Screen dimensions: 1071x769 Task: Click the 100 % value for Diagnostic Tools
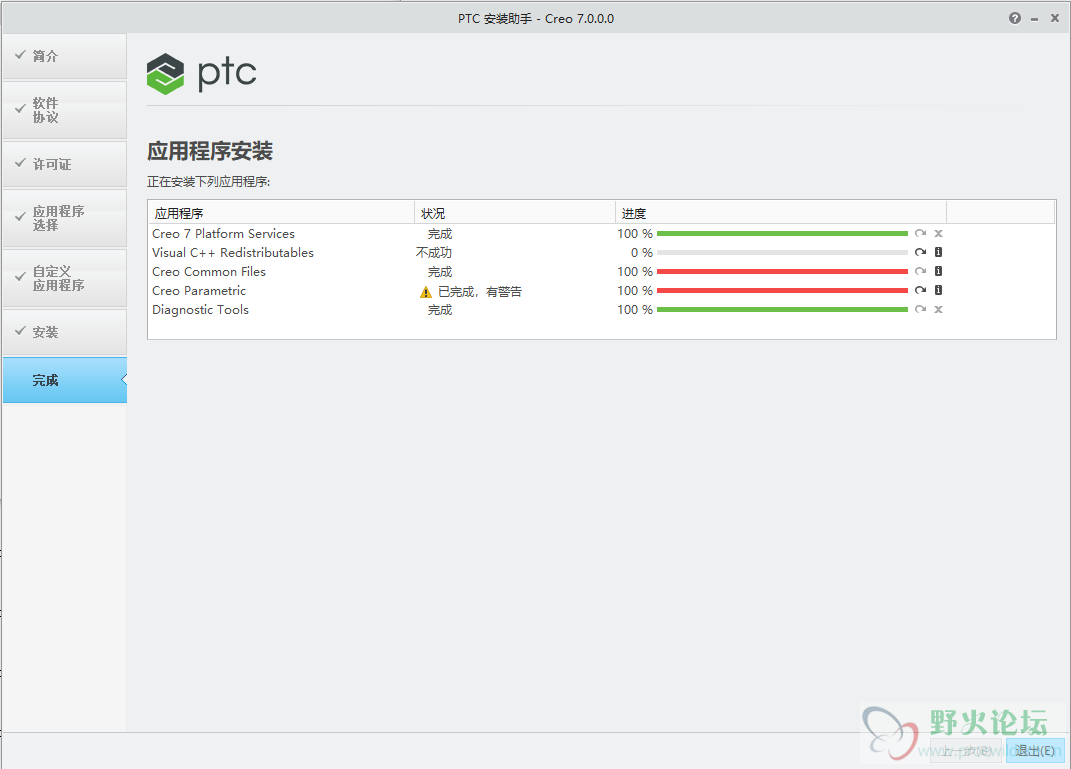click(635, 310)
